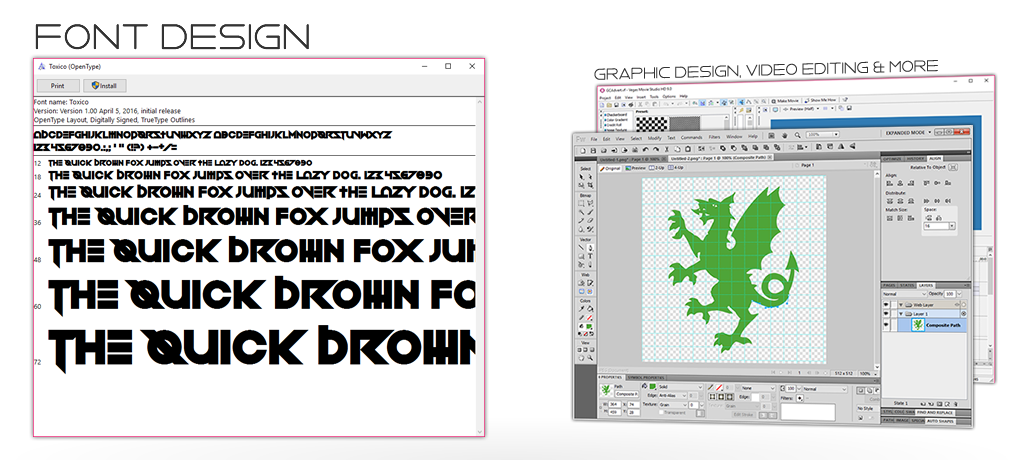Screen dimensions: 1024x460
Task: Select the Line tool
Action: tap(581, 248)
